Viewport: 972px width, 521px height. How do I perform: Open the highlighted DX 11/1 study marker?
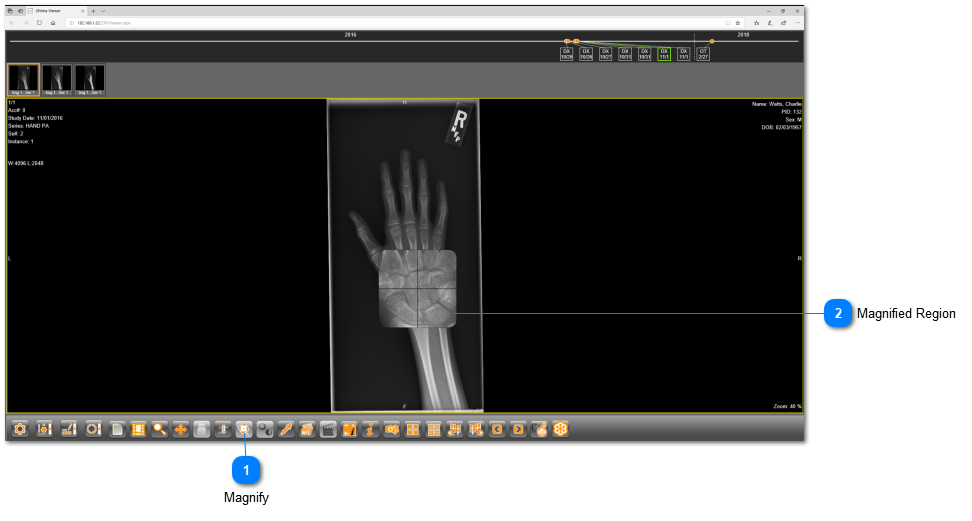[664, 54]
